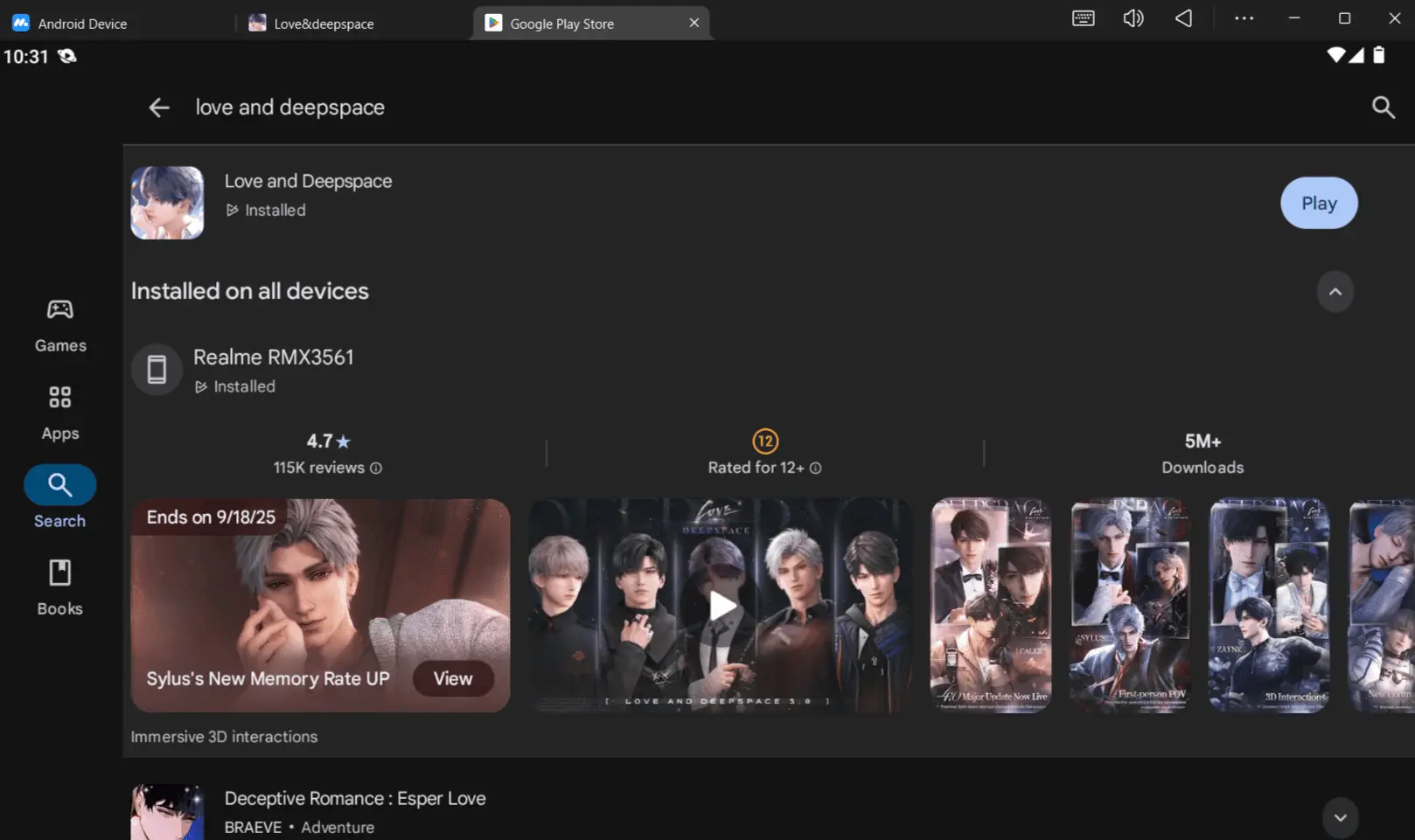
Task: Click the Love and Deepspace title
Action: click(x=309, y=181)
